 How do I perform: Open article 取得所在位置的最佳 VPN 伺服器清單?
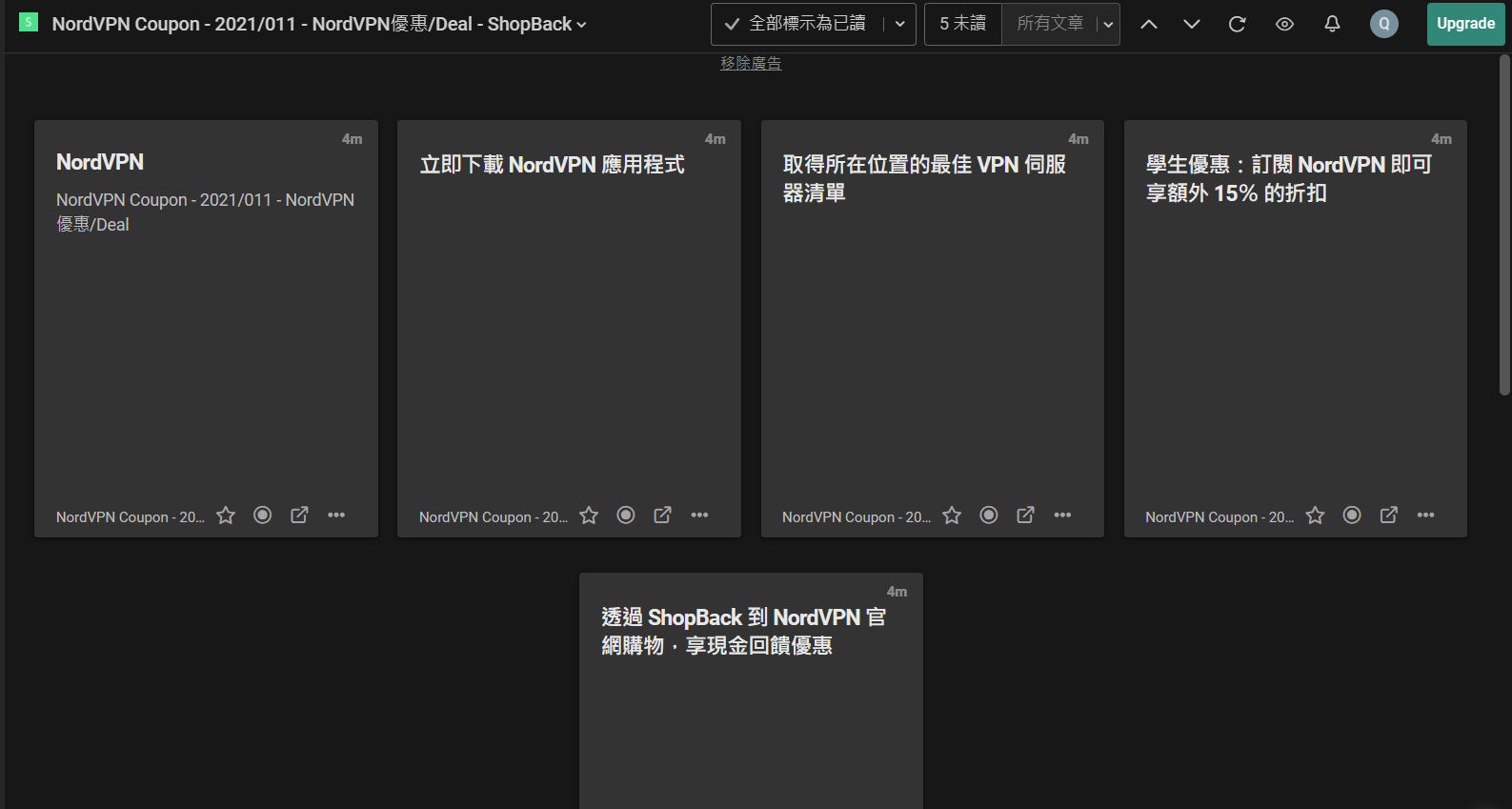[x=924, y=178]
